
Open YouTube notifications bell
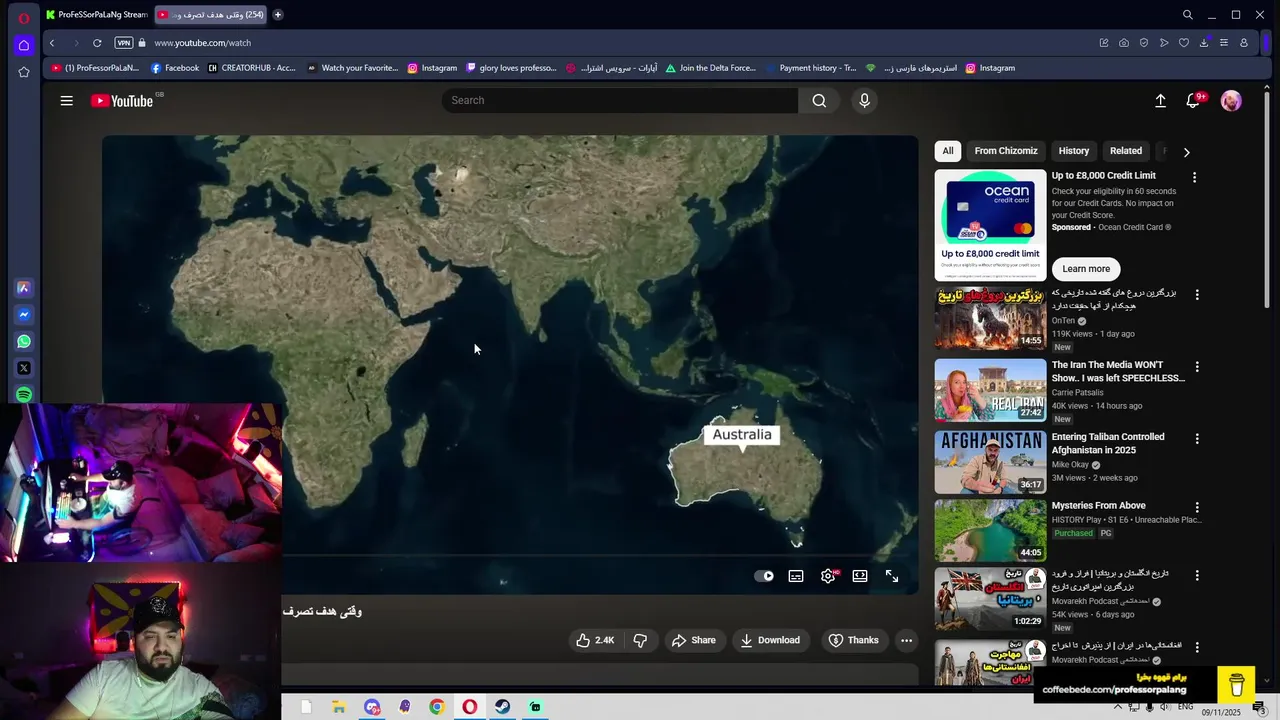pyautogui.click(x=1193, y=100)
